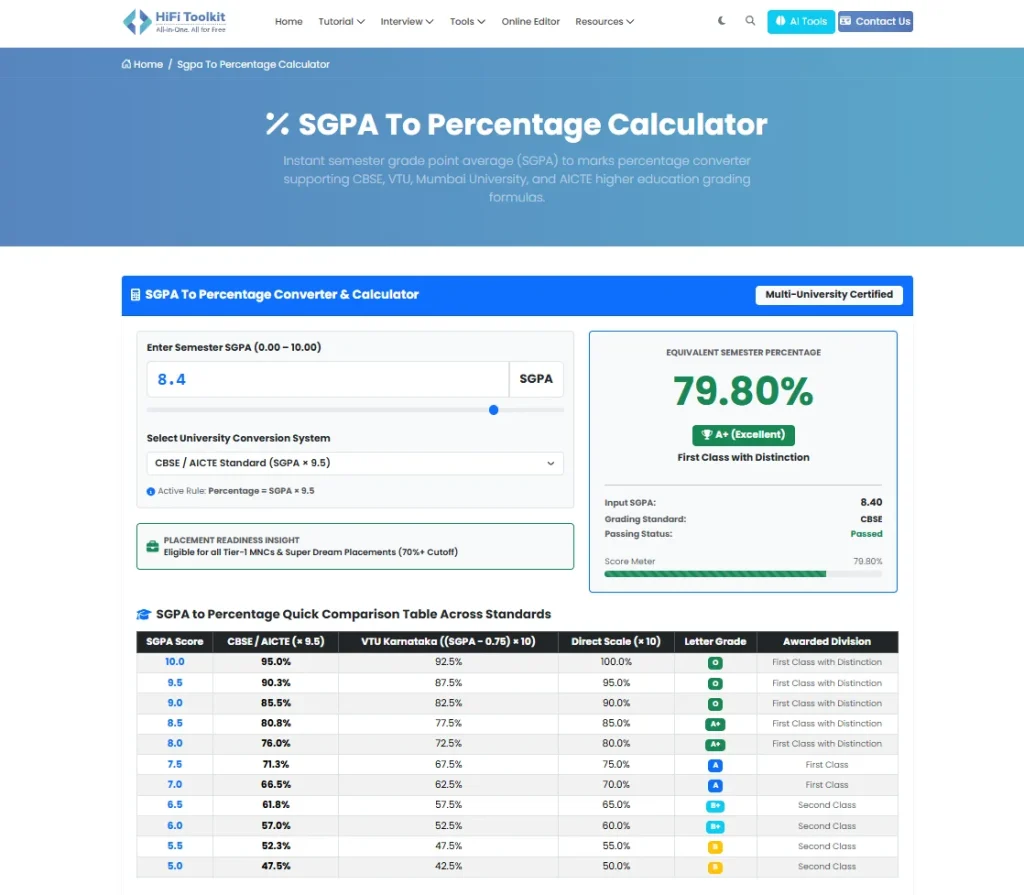
Task: Focus the Semester SGPA input field
Action: point(328,379)
